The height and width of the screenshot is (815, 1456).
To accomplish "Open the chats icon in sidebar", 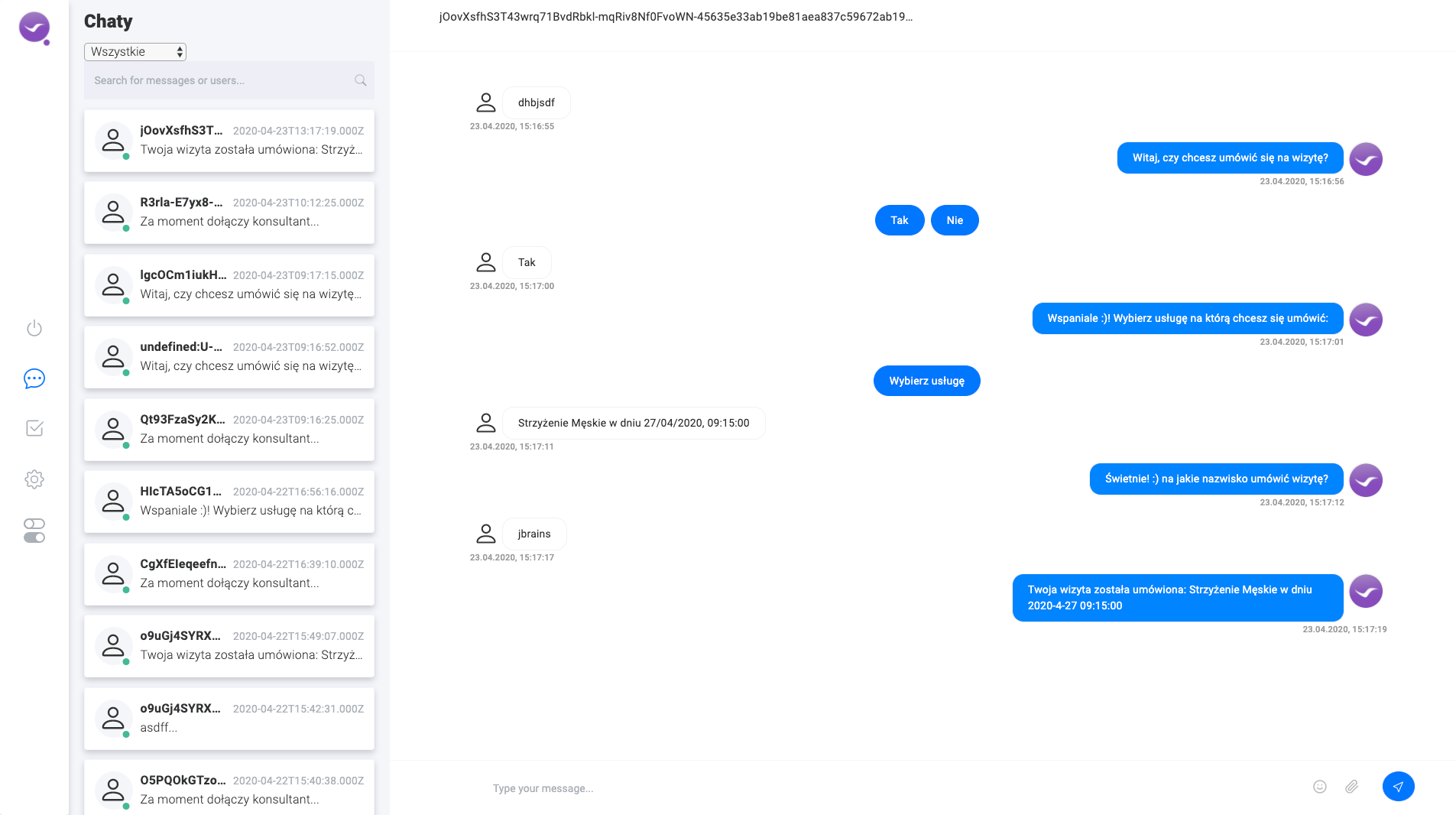I will tap(34, 378).
